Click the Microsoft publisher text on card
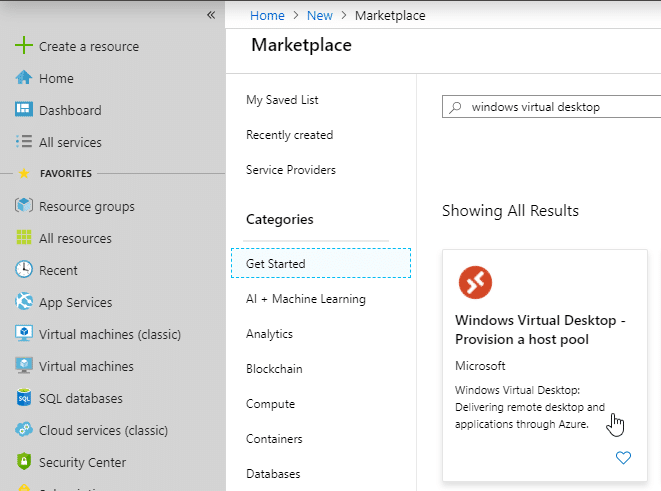Viewport: 661px width, 491px height. (480, 365)
